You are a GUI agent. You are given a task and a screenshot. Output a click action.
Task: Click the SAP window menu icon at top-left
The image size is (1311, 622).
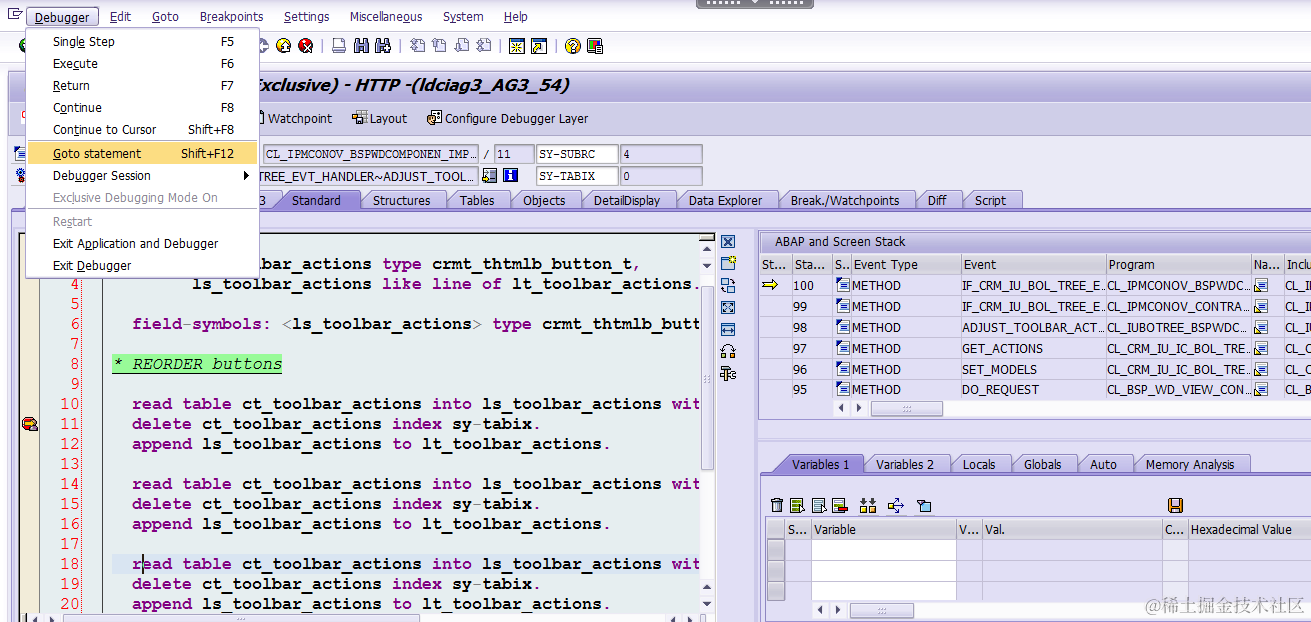pos(14,15)
